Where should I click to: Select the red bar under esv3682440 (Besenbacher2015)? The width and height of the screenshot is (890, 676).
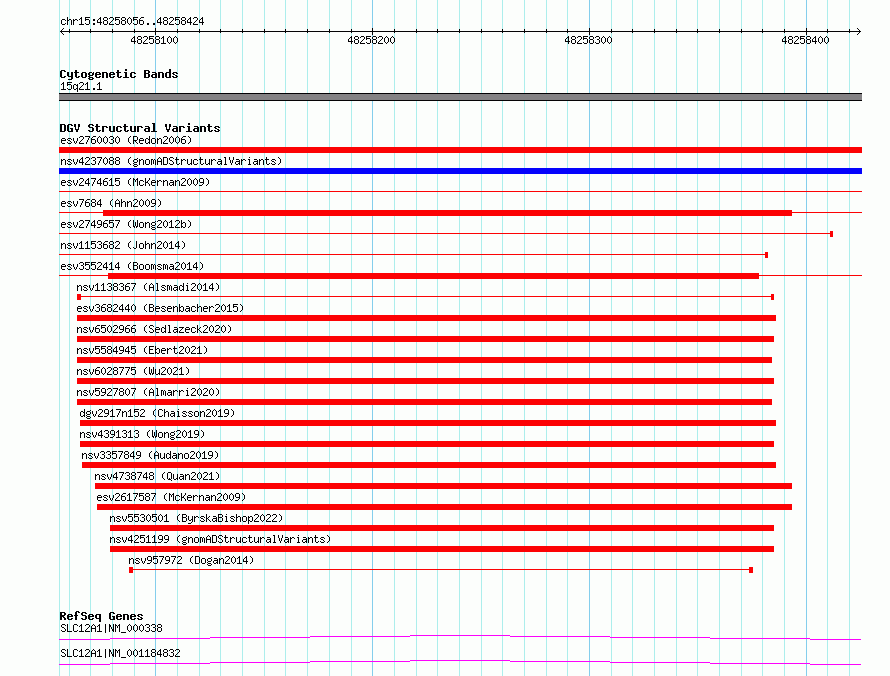pyautogui.click(x=426, y=318)
